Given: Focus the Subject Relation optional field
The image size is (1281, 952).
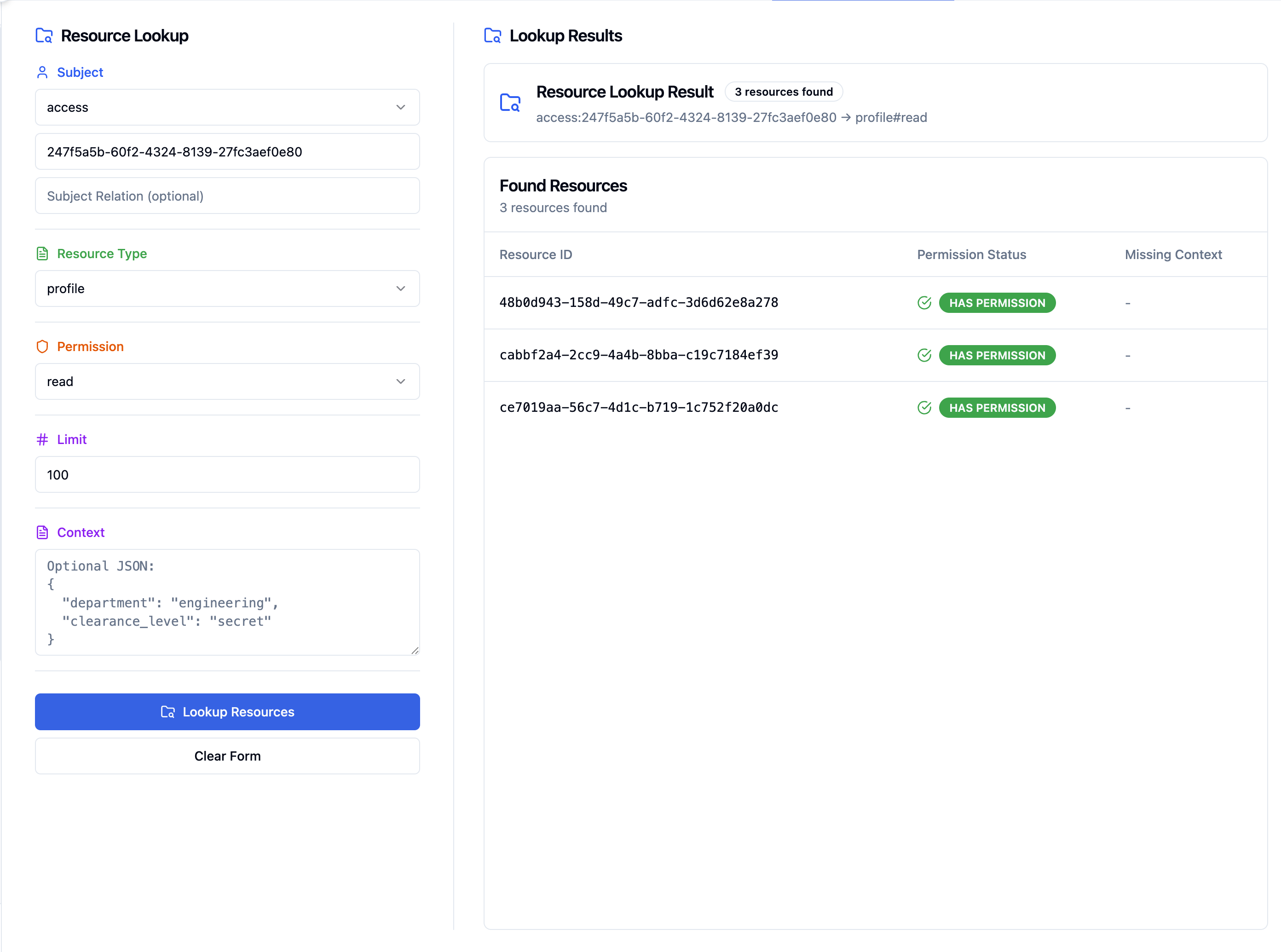Looking at the screenshot, I should point(227,196).
